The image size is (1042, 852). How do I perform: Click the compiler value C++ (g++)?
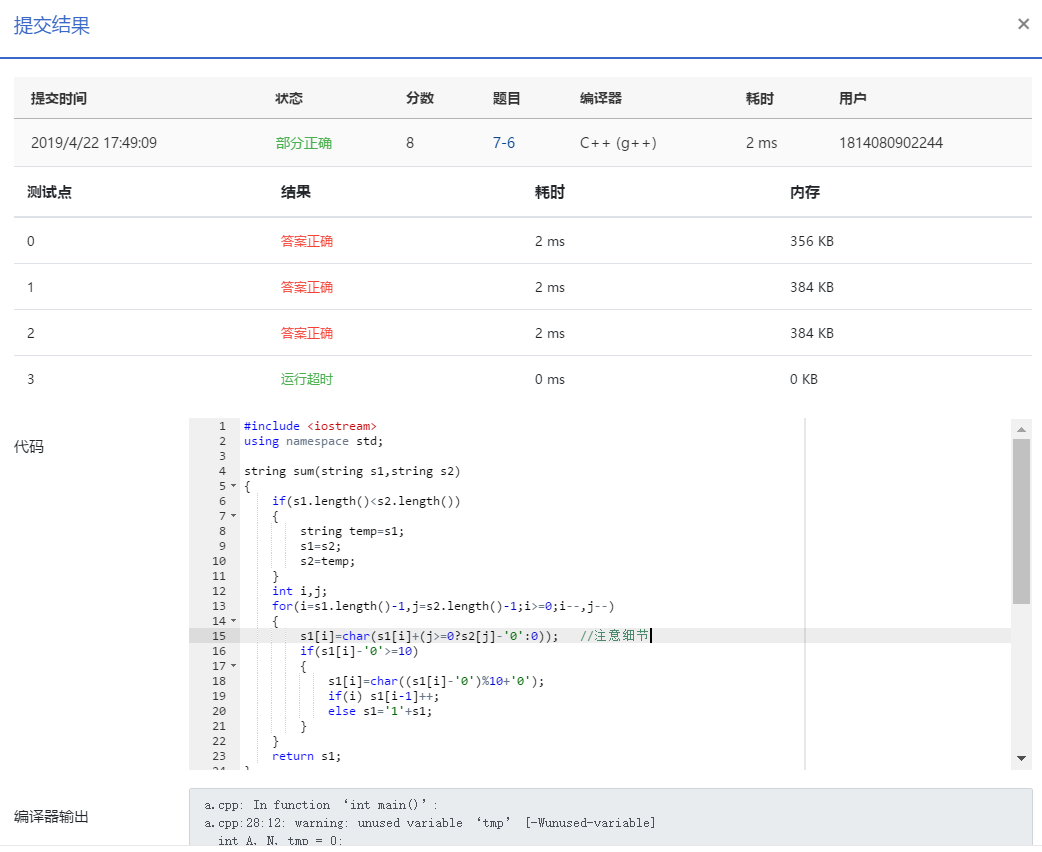click(x=618, y=143)
